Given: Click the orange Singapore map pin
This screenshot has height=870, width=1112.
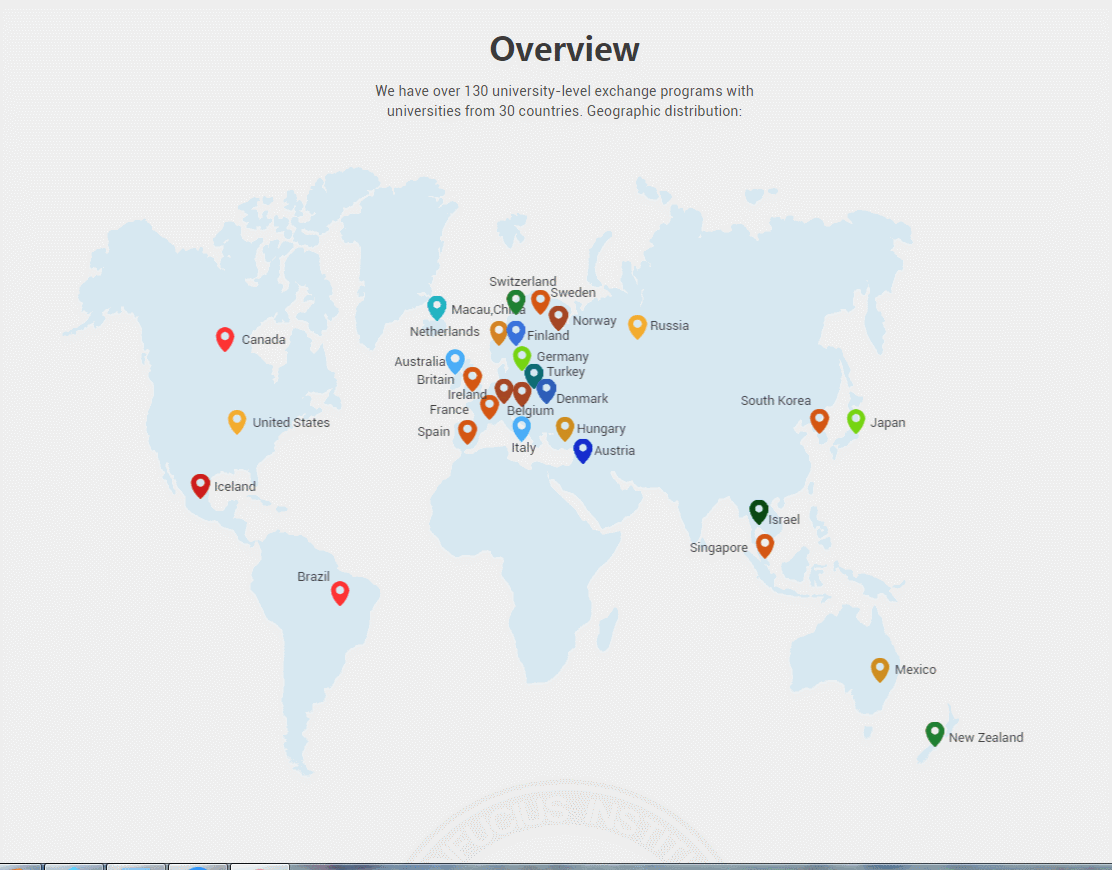Looking at the screenshot, I should 765,545.
